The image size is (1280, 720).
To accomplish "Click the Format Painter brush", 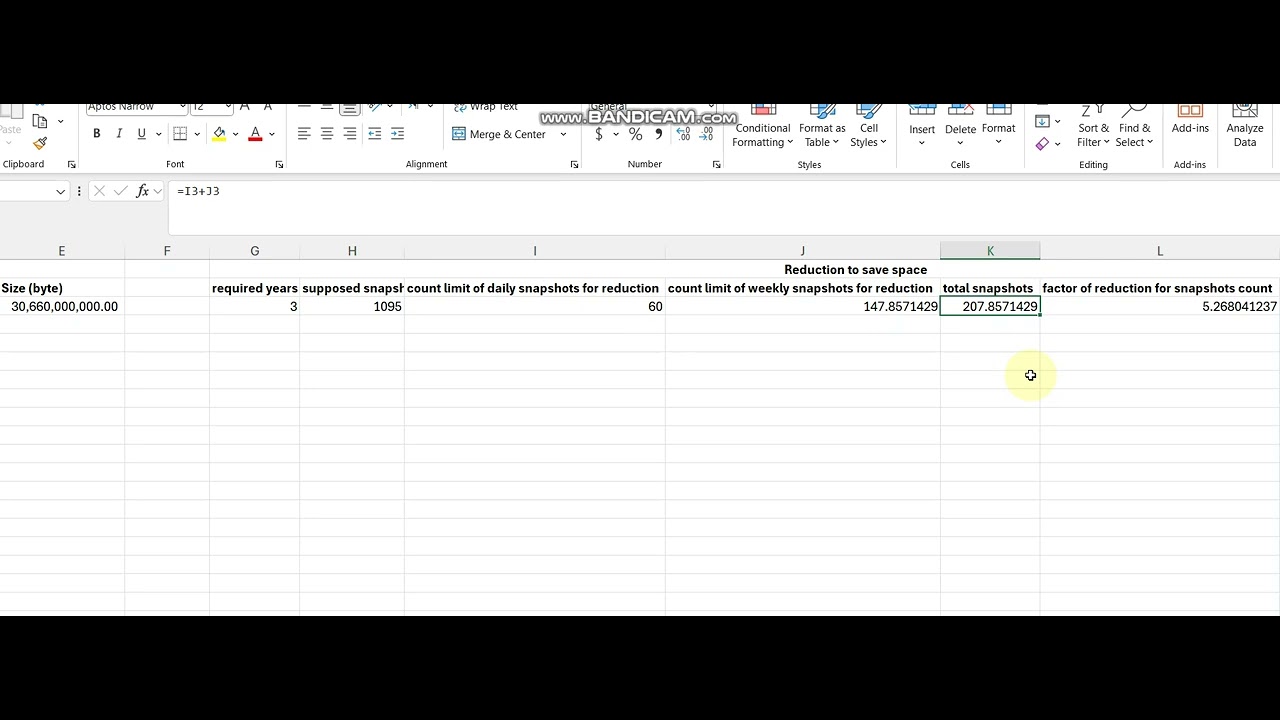I will click(40, 143).
